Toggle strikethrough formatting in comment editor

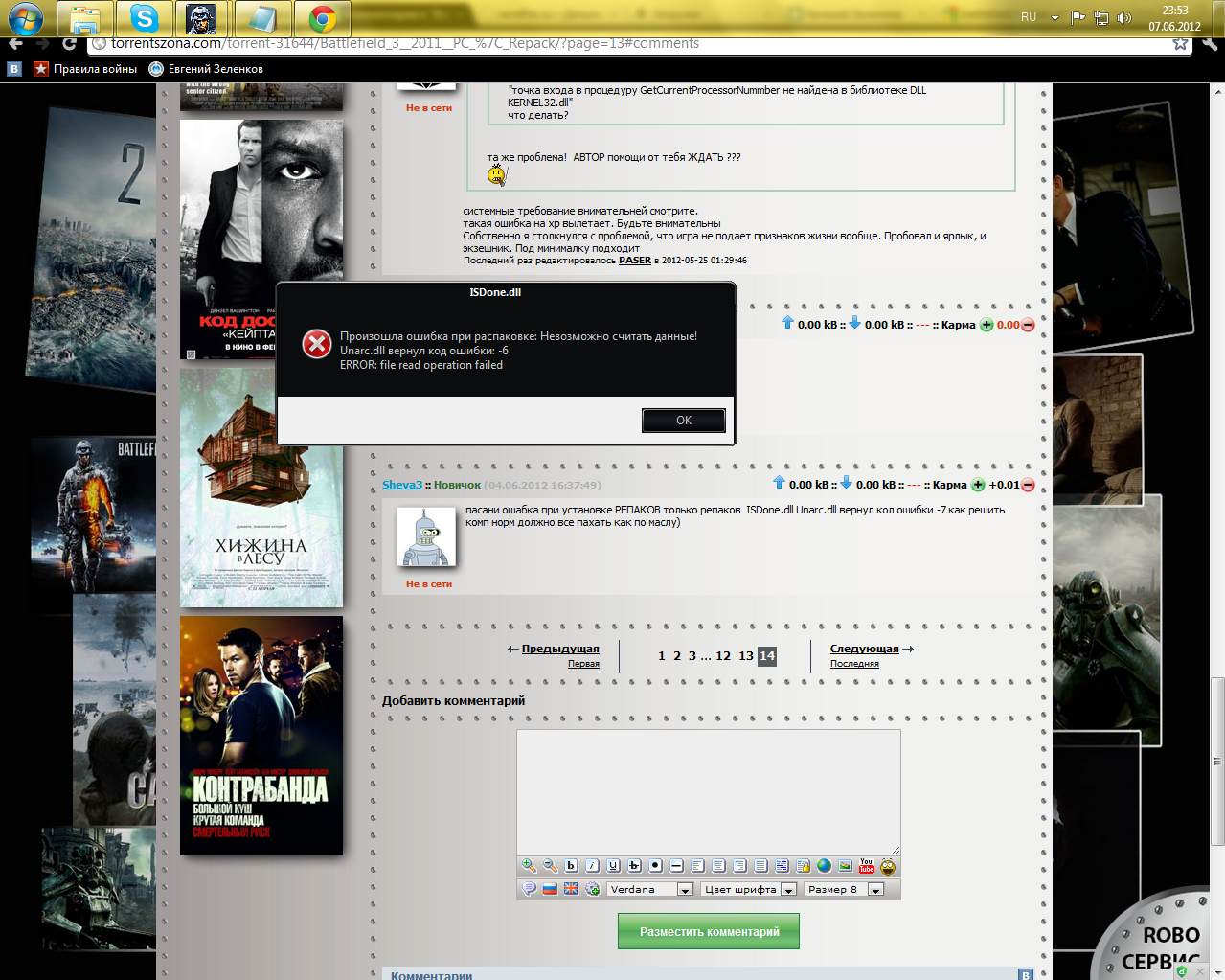click(634, 866)
